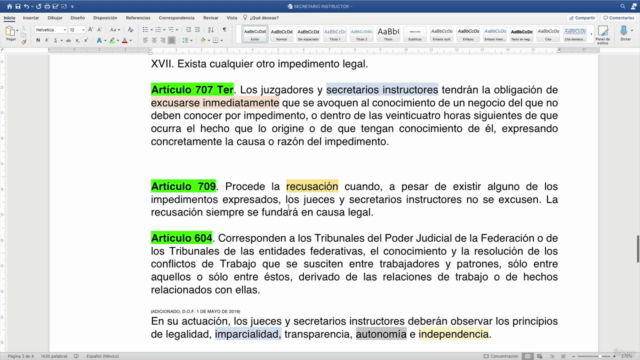Switch to the Revisar tab
Viewport: 640px width, 360px height.
[x=211, y=18]
